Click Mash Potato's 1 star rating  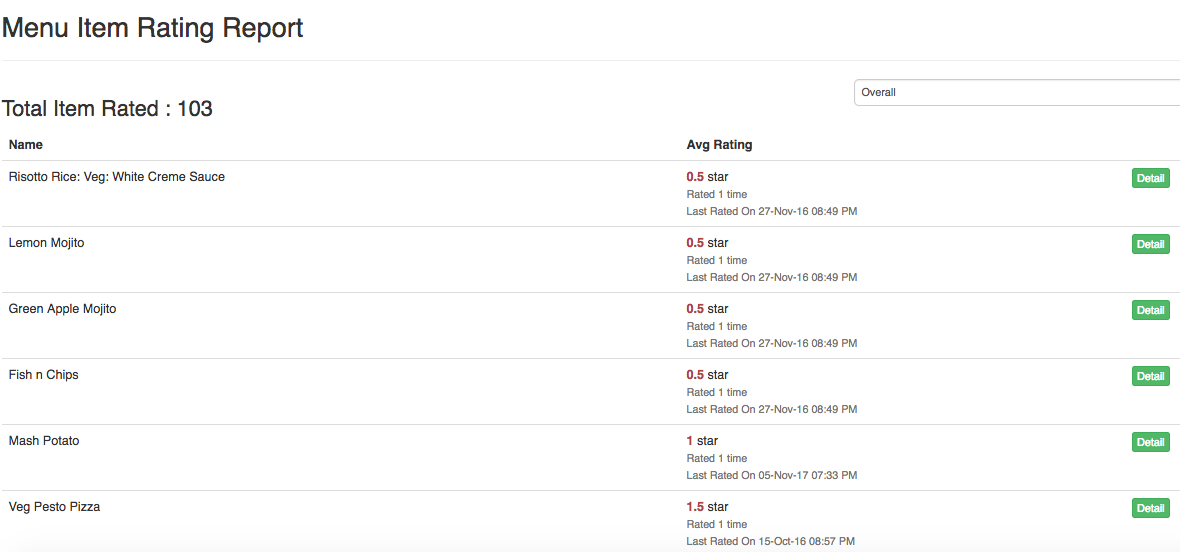click(x=702, y=441)
